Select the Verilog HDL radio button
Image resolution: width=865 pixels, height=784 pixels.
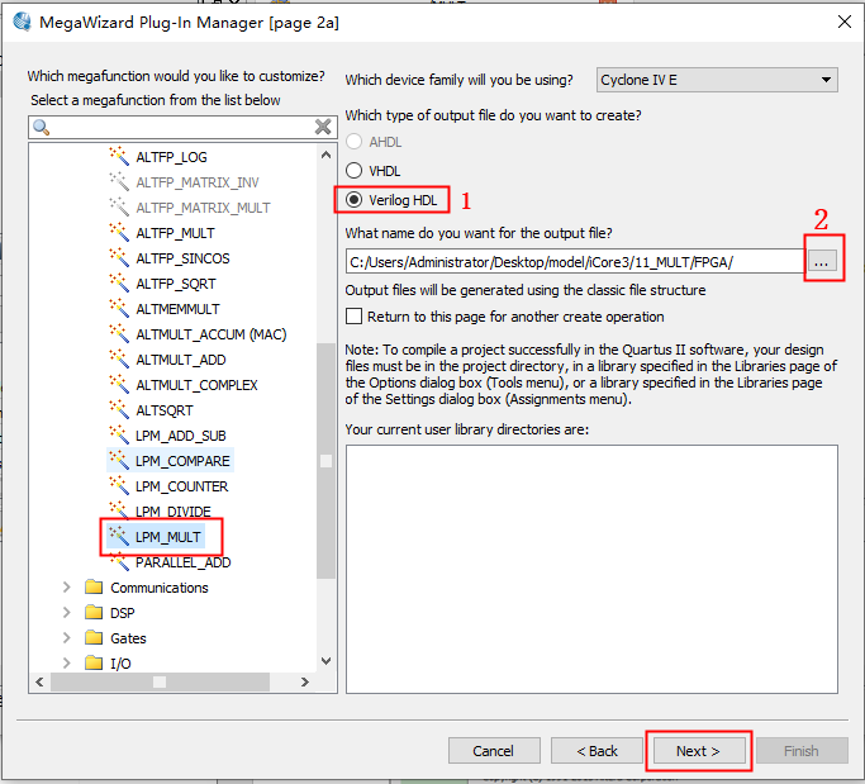pyautogui.click(x=354, y=200)
